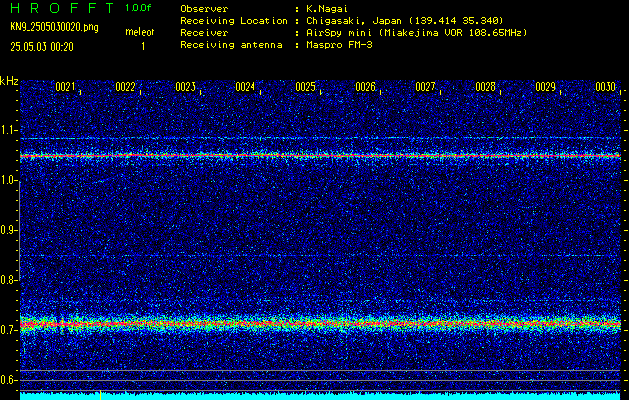Screen dimensions: 629x400
Task: Select the version label 1.00f
Action: (x=138, y=8)
